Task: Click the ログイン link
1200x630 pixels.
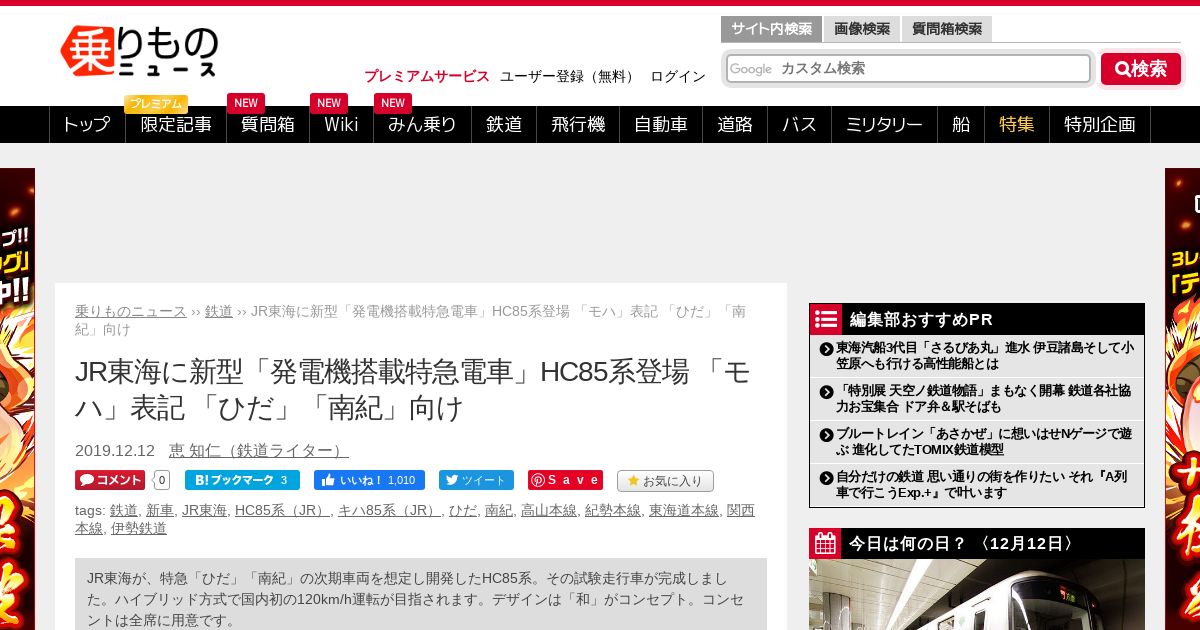Action: coord(678,76)
